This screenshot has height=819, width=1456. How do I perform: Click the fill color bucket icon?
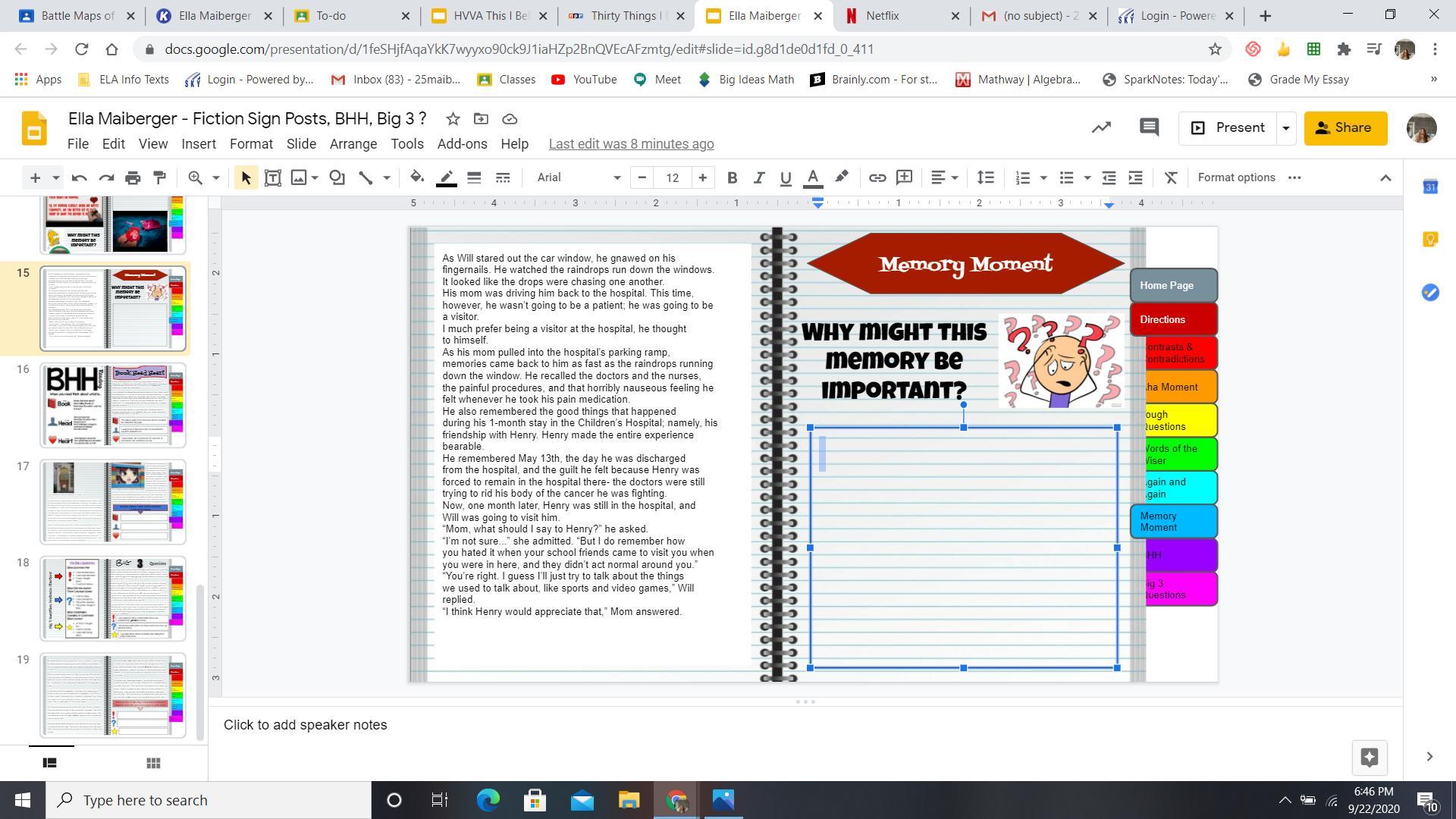click(x=416, y=177)
